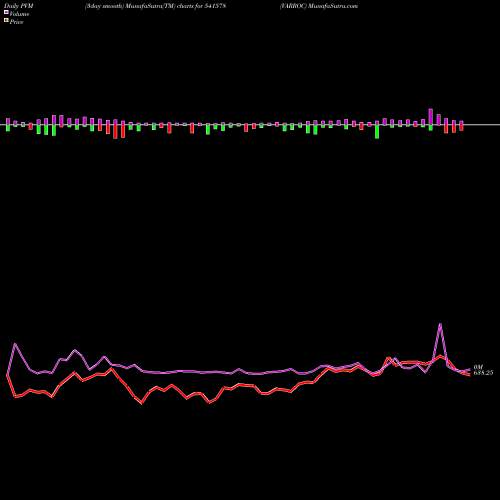Click the '(VARROC) MunafaSutra.com' label

(319, 6)
